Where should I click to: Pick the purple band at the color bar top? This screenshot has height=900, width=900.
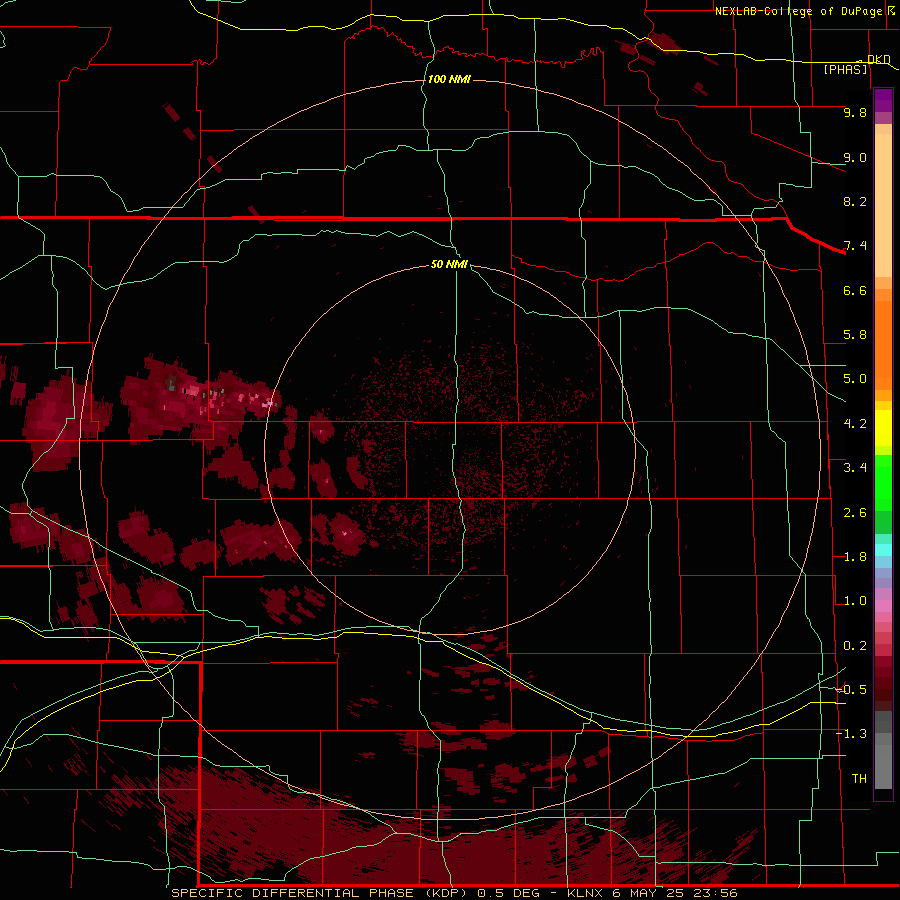(x=883, y=100)
